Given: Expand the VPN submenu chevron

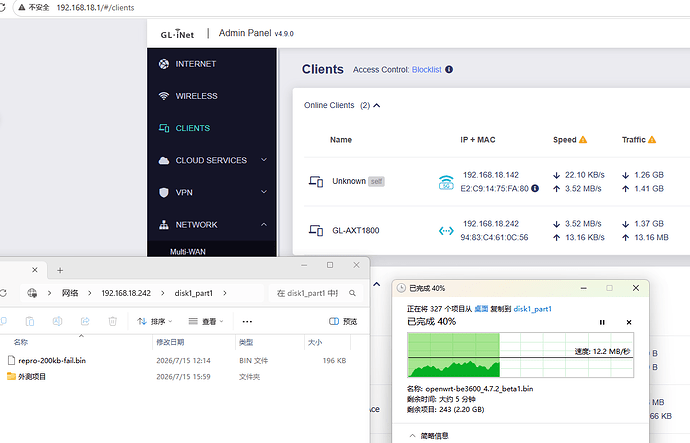Looking at the screenshot, I should 264,192.
